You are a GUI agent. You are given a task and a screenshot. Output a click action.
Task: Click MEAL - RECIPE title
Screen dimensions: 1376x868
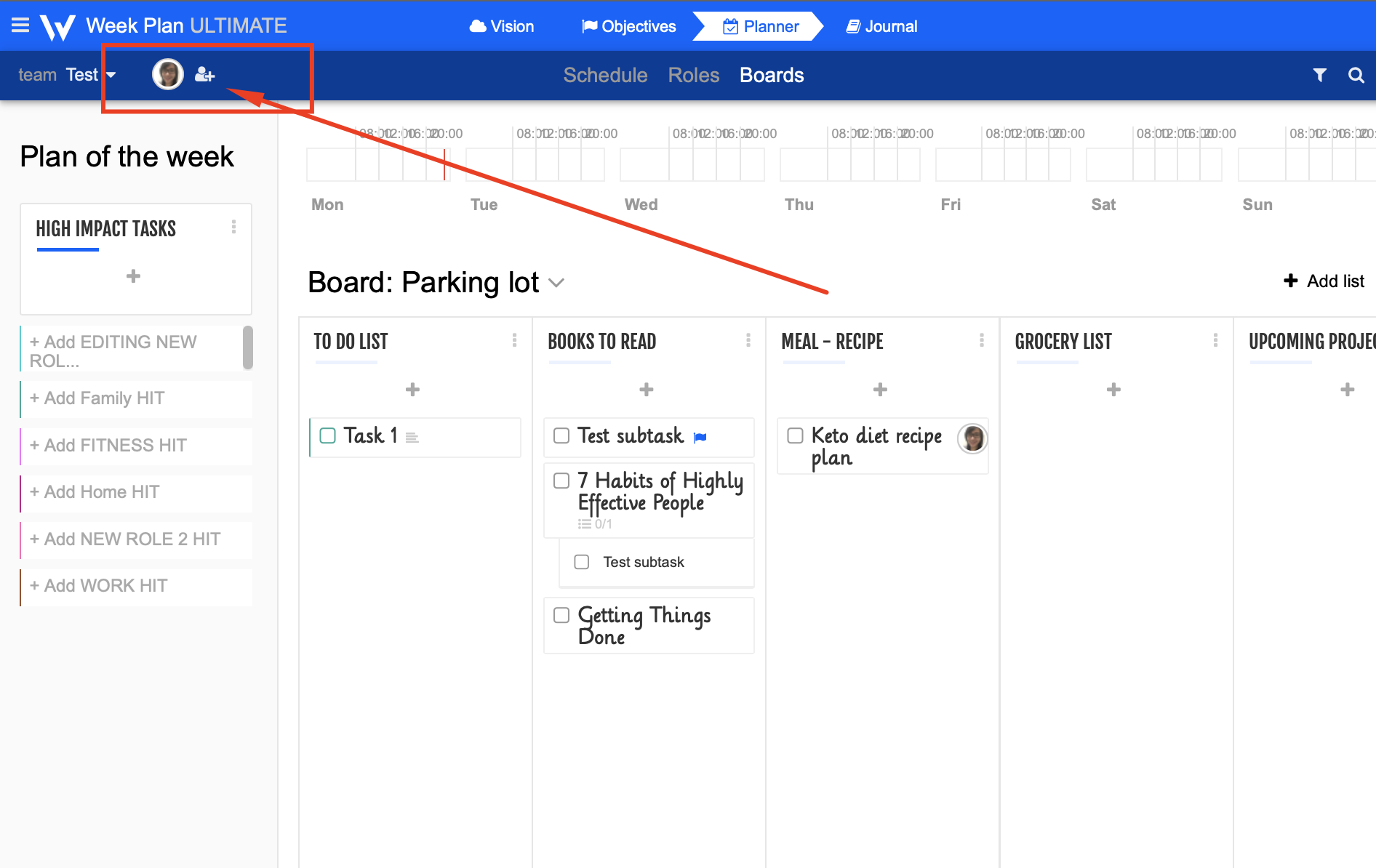(x=832, y=342)
